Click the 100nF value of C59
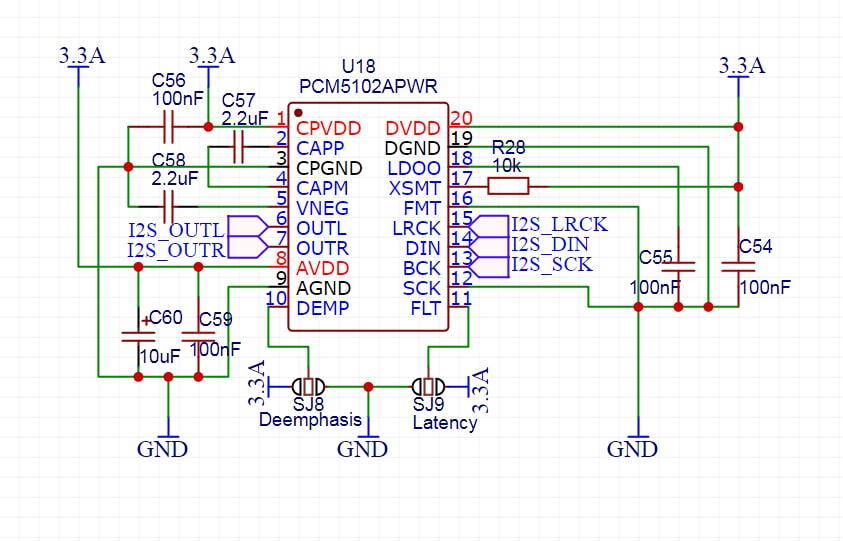Image resolution: width=843 pixels, height=541 pixels. (x=215, y=350)
